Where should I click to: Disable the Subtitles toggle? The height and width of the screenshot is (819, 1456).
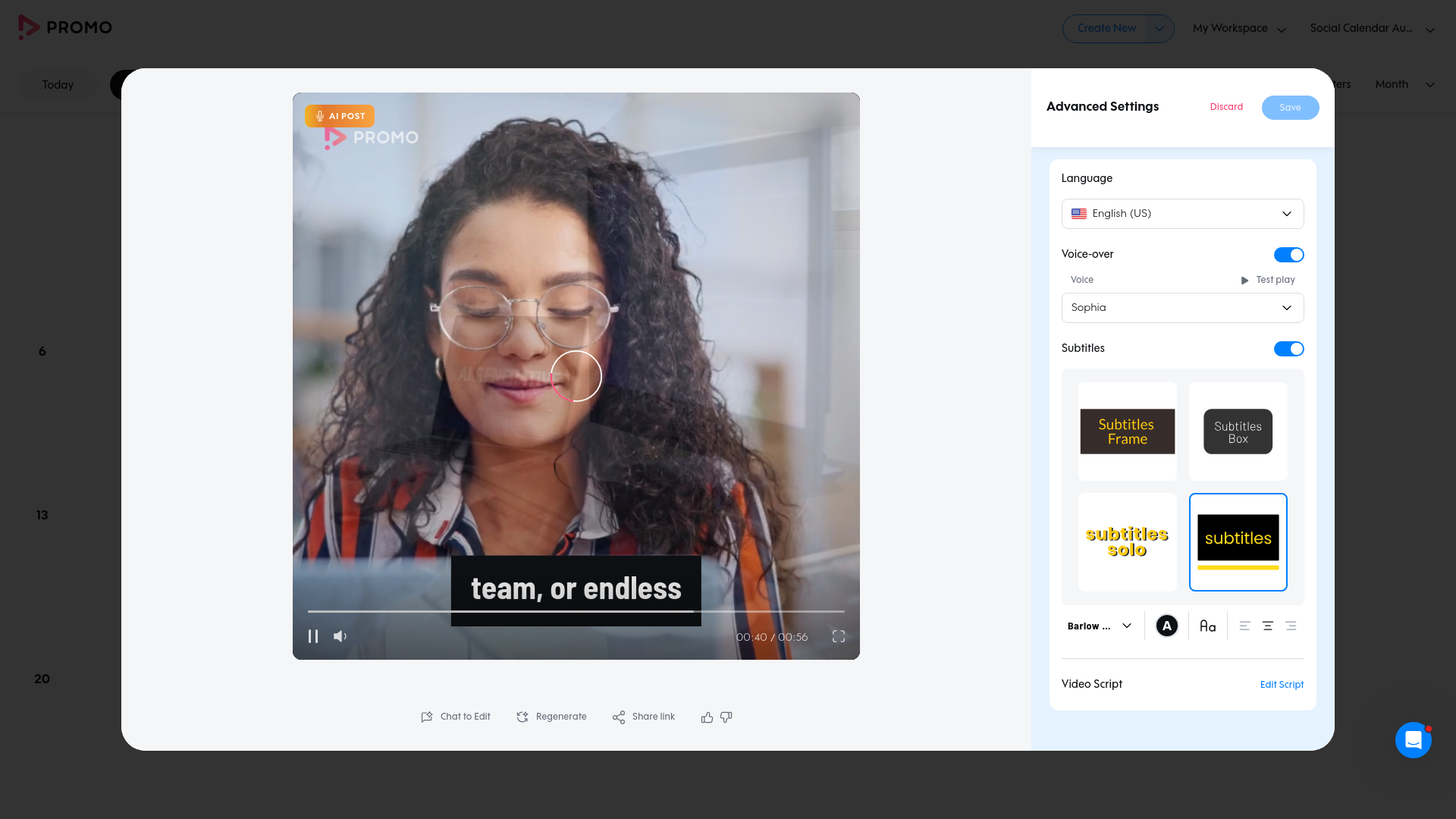point(1288,349)
